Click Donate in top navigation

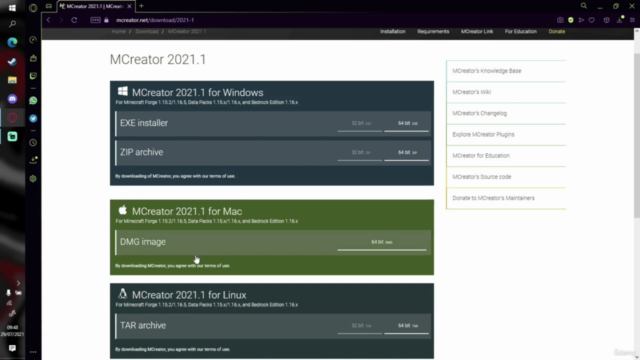coord(557,31)
